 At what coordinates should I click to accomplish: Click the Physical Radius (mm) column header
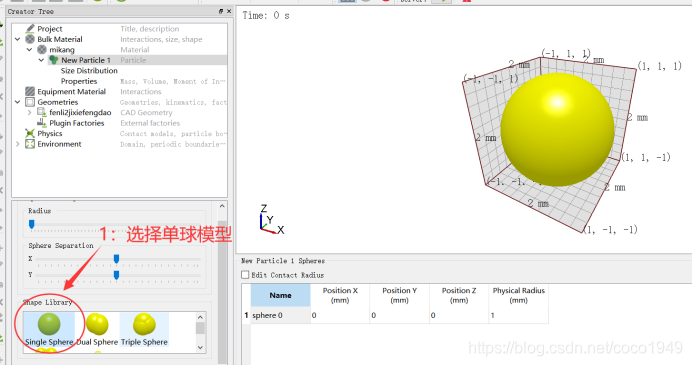[519, 295]
